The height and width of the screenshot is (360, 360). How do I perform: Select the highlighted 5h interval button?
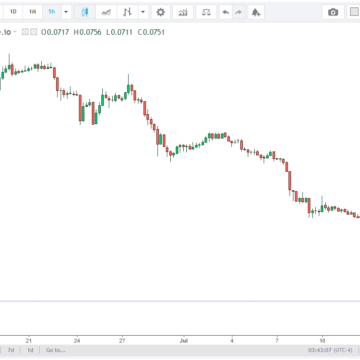[x=52, y=12]
